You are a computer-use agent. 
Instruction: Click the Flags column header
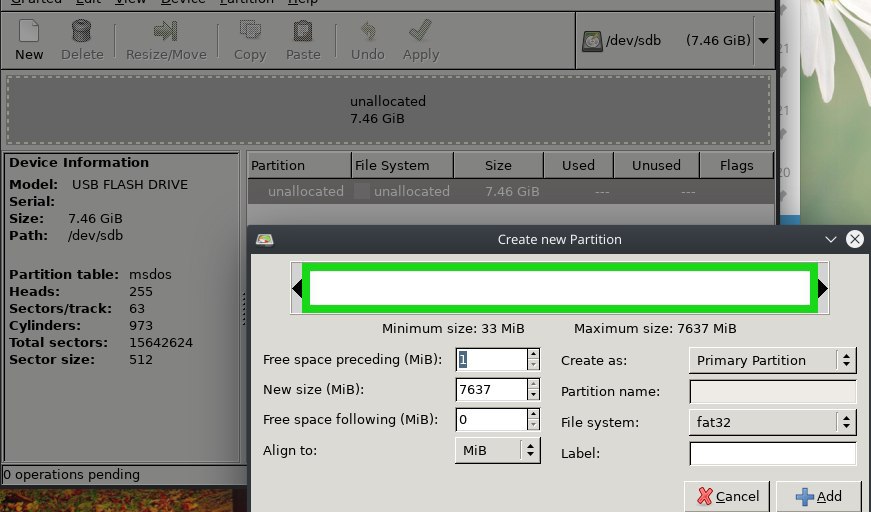pos(736,165)
